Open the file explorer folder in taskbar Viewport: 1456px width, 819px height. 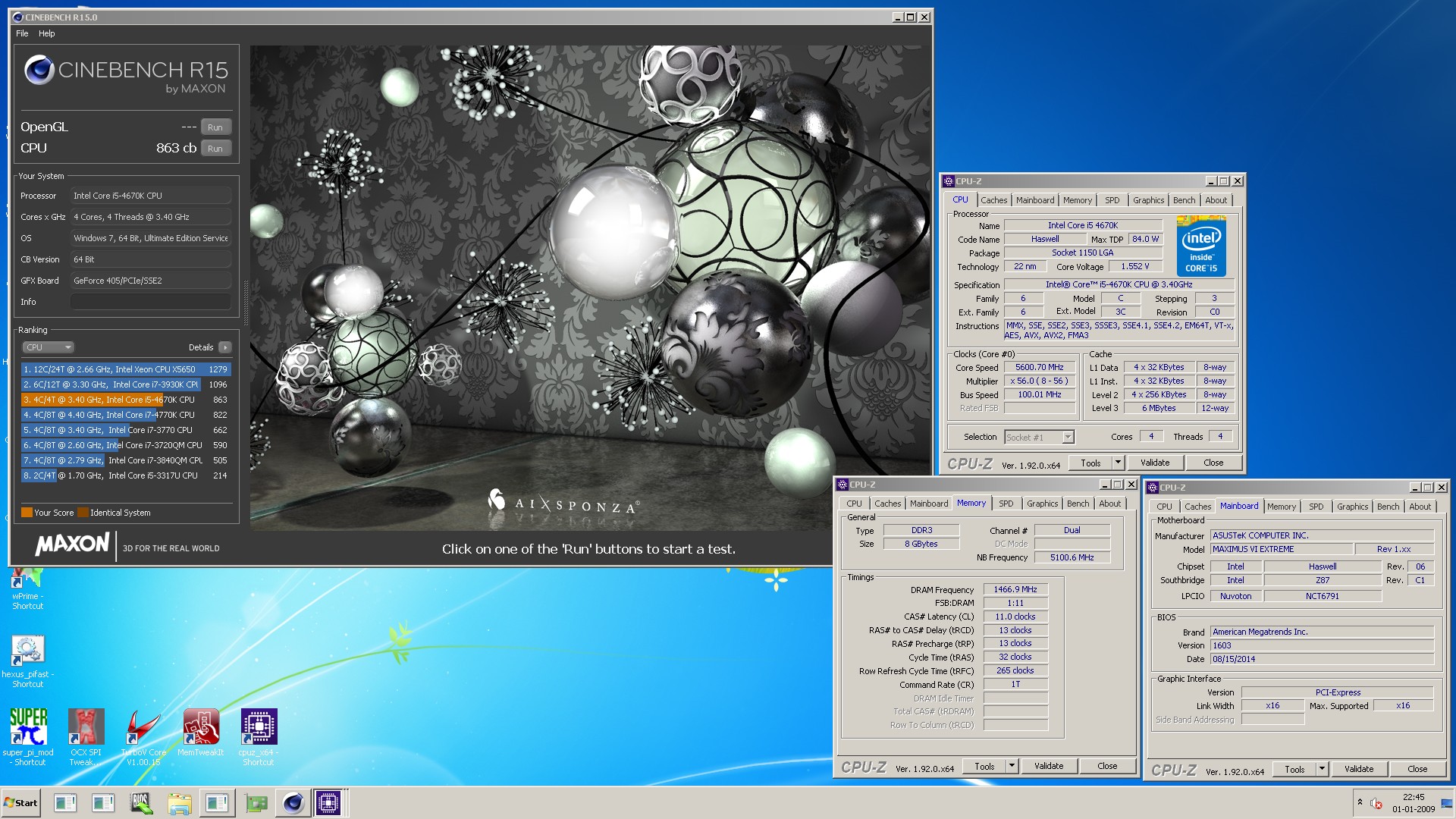[179, 803]
